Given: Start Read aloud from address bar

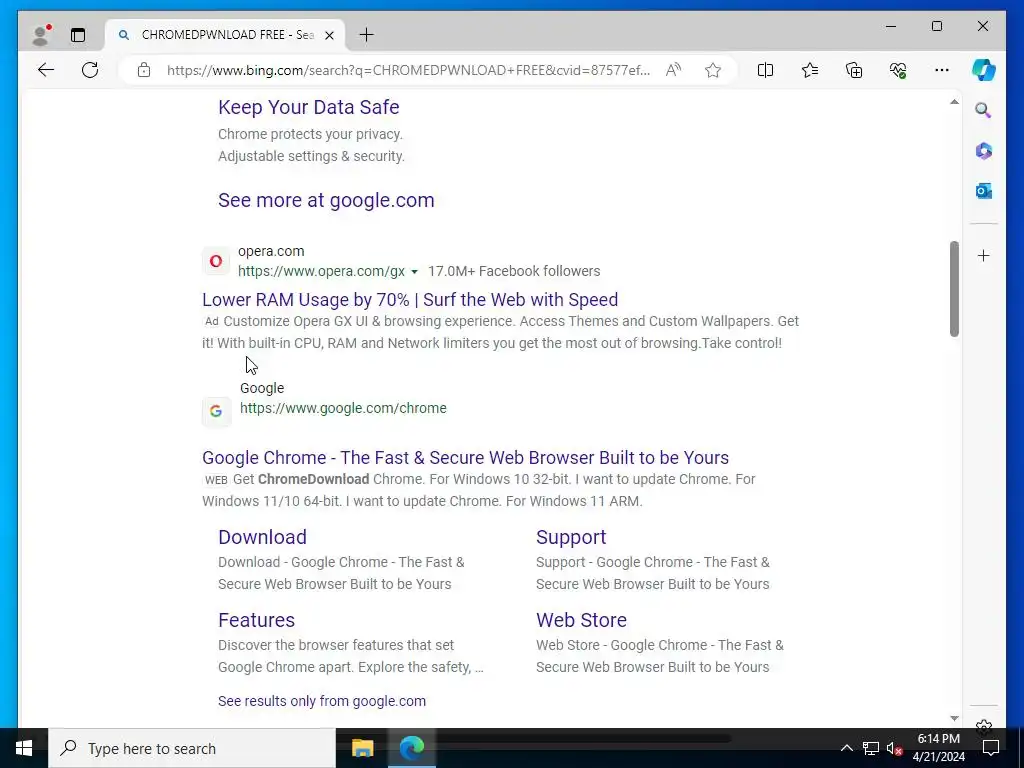Looking at the screenshot, I should click(673, 70).
